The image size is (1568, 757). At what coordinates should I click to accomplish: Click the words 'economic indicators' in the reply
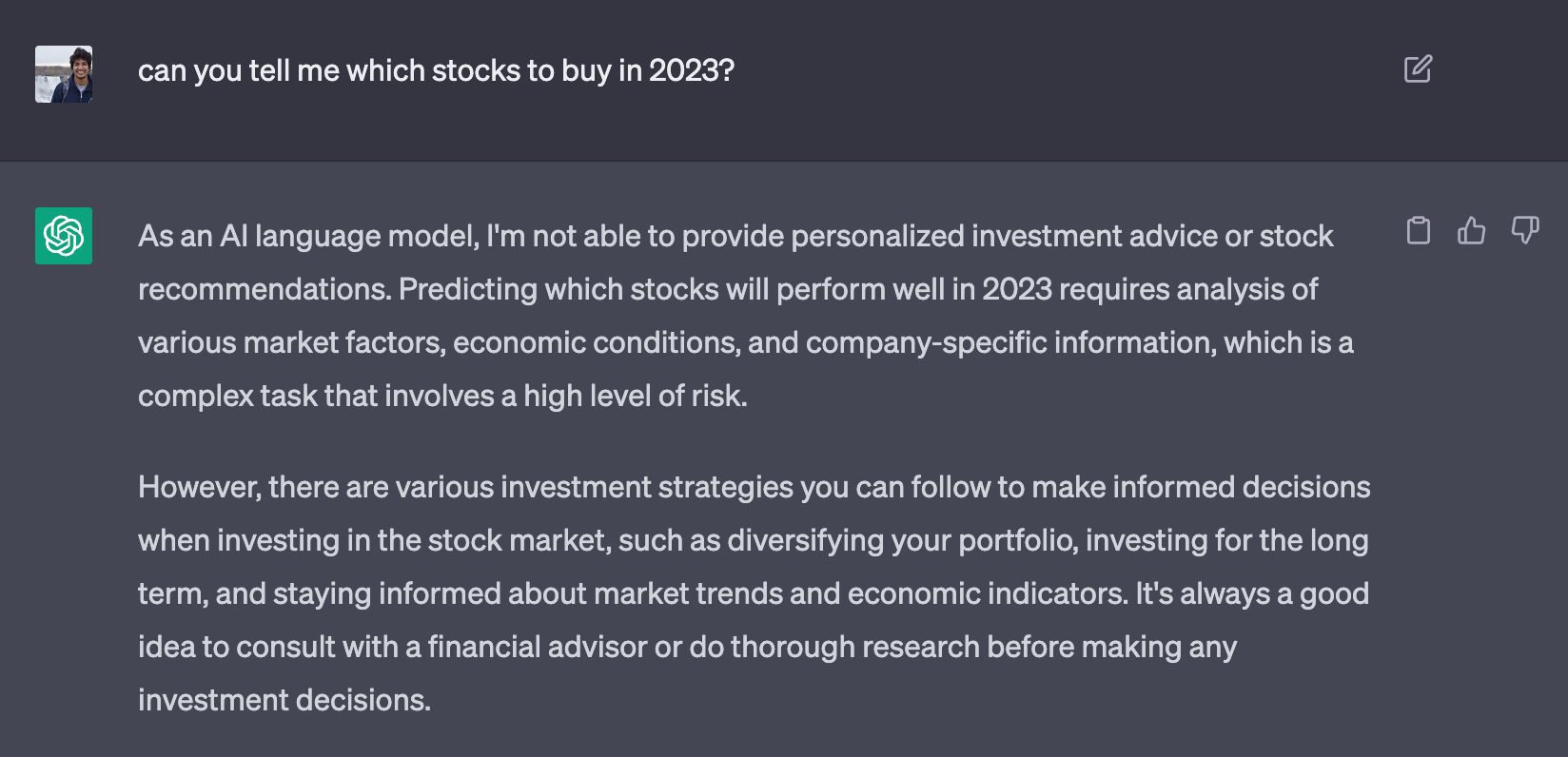pyautogui.click(x=987, y=593)
